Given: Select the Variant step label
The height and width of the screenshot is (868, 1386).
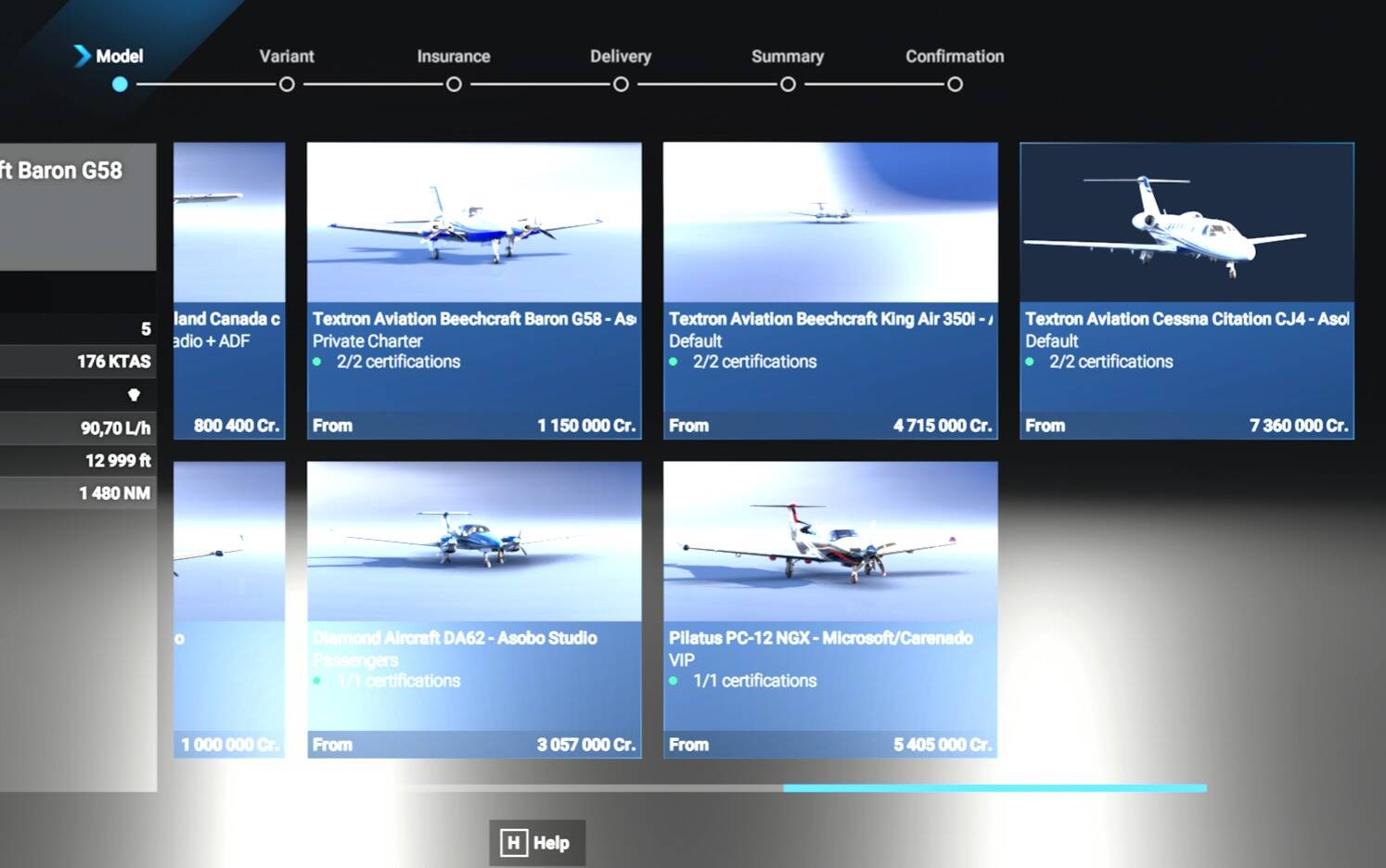Looking at the screenshot, I should pos(287,56).
